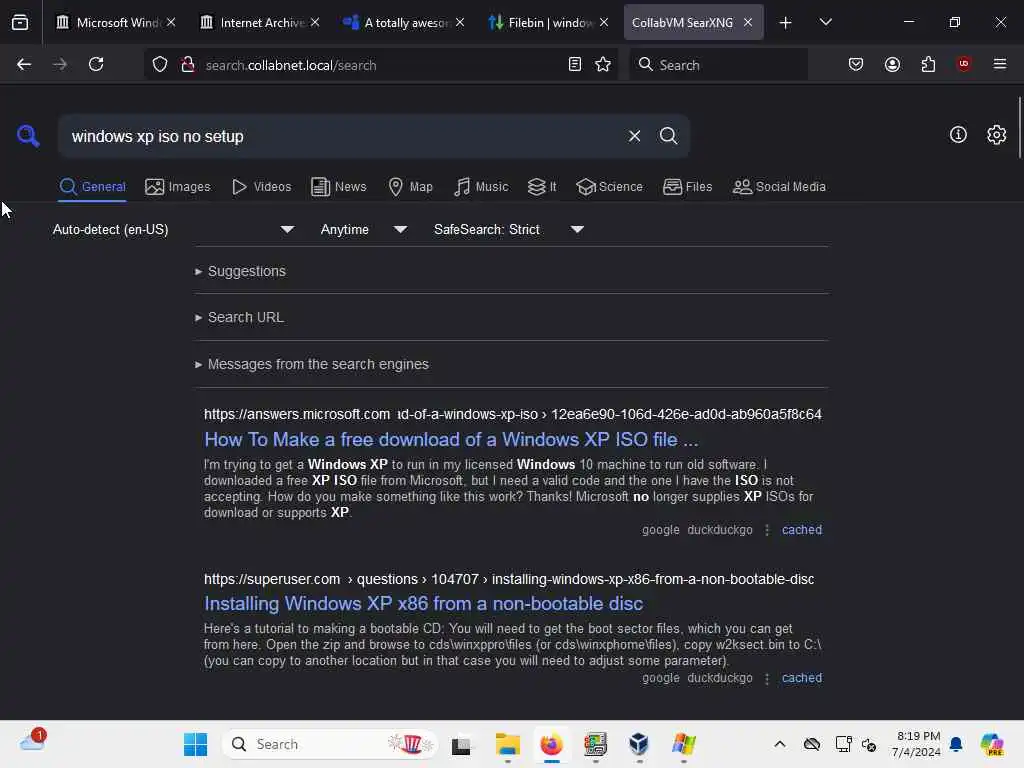Image resolution: width=1024 pixels, height=768 pixels.
Task: Open VirtualBox cube icon in taskbar
Action: tap(639, 744)
